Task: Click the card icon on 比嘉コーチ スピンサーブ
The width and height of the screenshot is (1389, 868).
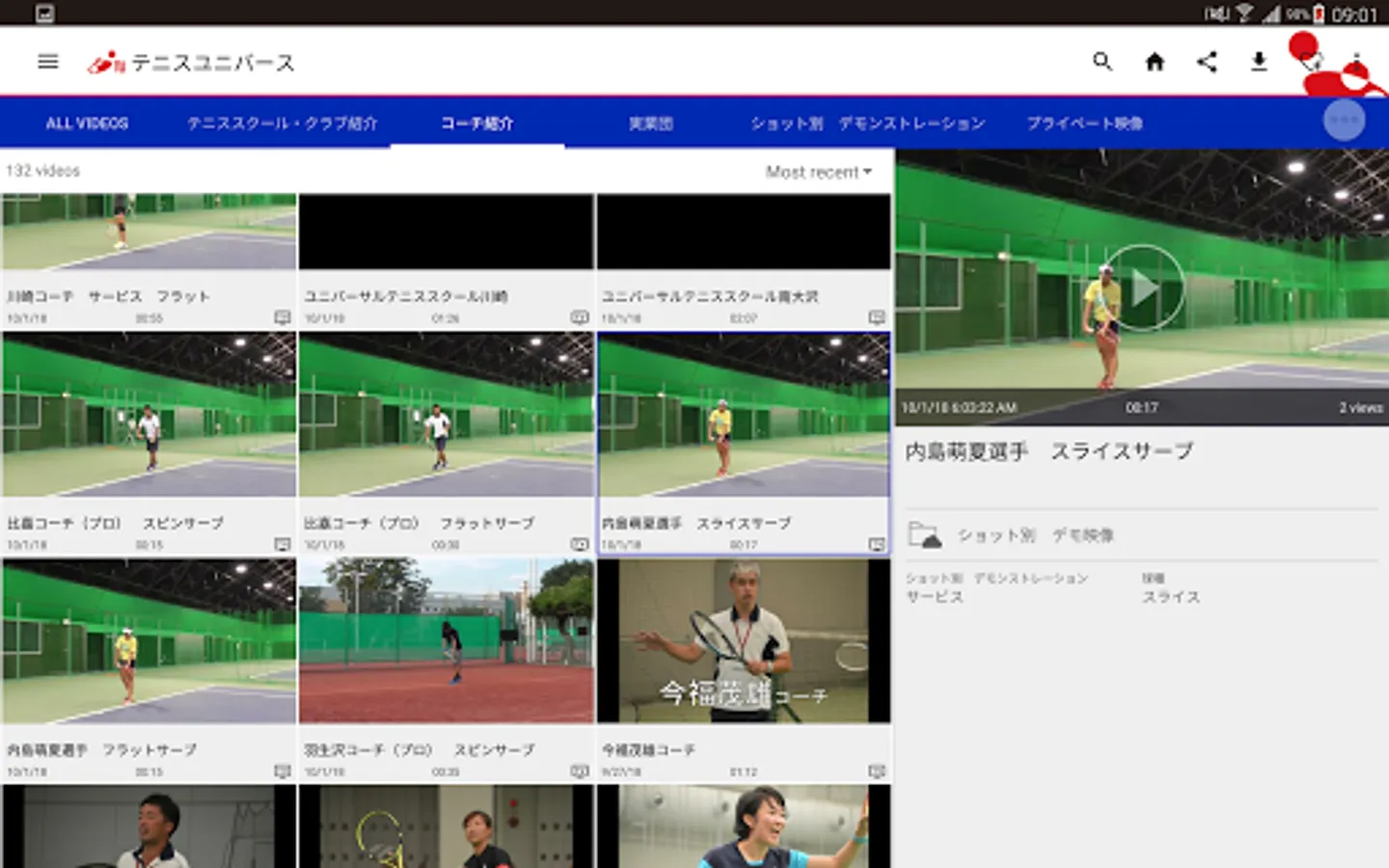Action: point(283,544)
